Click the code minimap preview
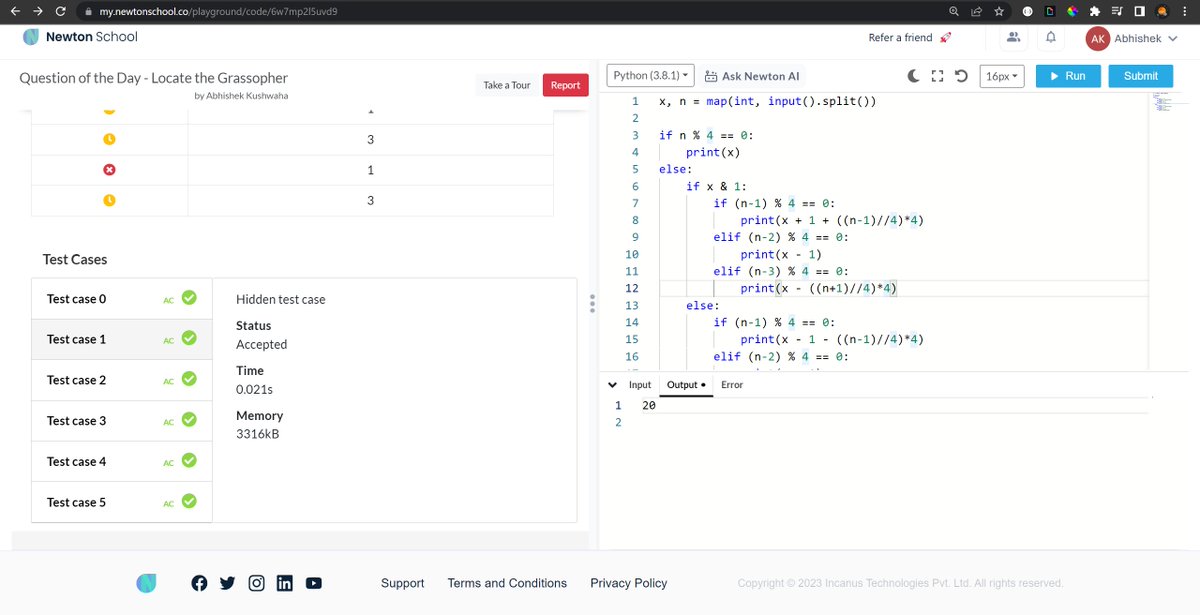Screen dimensions: 1200x615 pos(1165,102)
